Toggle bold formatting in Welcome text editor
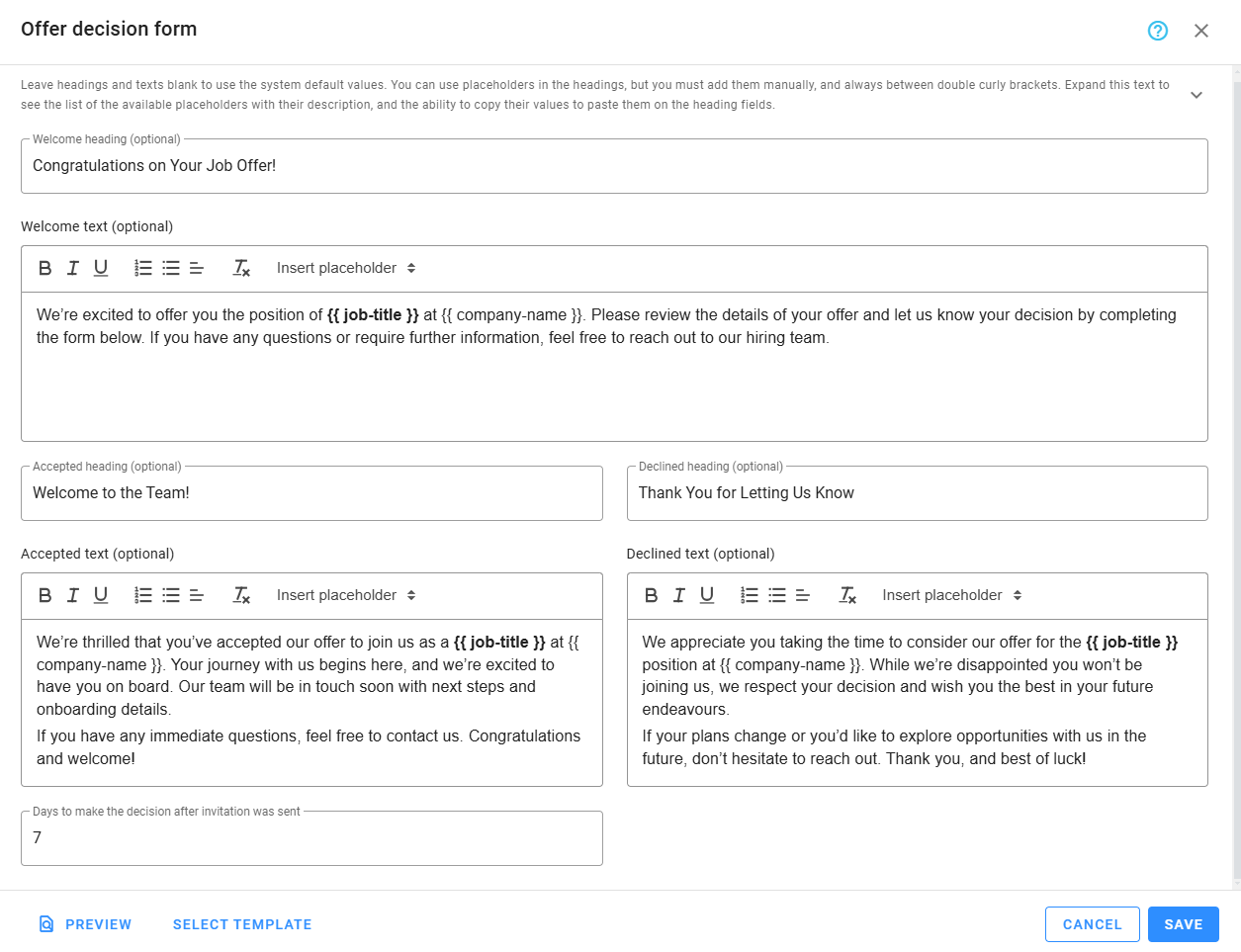1241x952 pixels. pos(44,267)
